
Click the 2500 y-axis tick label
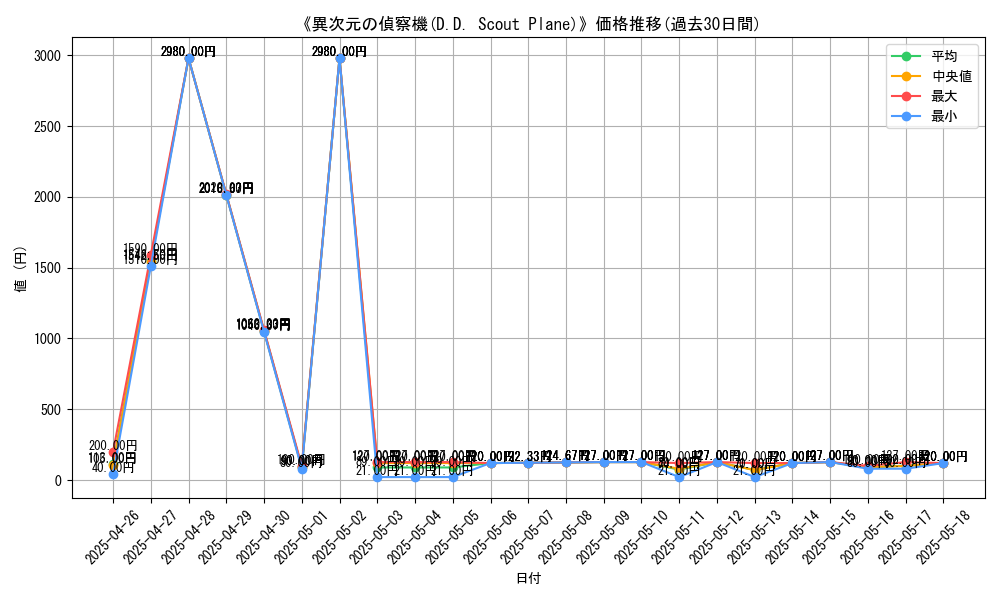pyautogui.click(x=48, y=127)
